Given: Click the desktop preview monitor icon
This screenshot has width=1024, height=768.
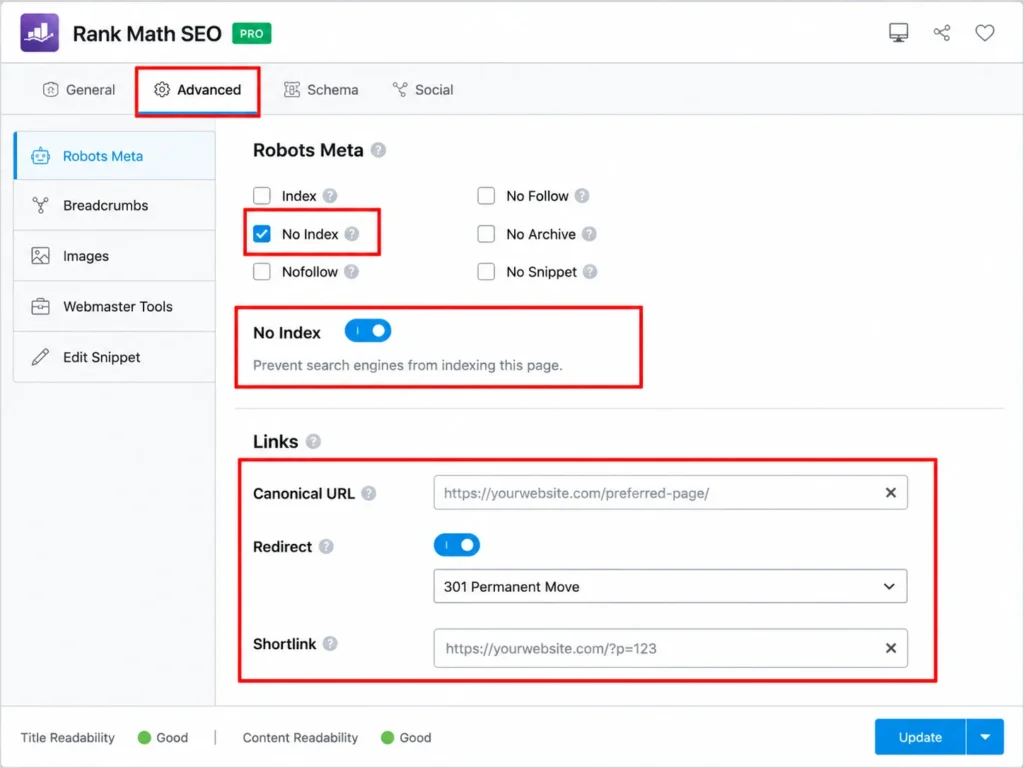Looking at the screenshot, I should (898, 33).
